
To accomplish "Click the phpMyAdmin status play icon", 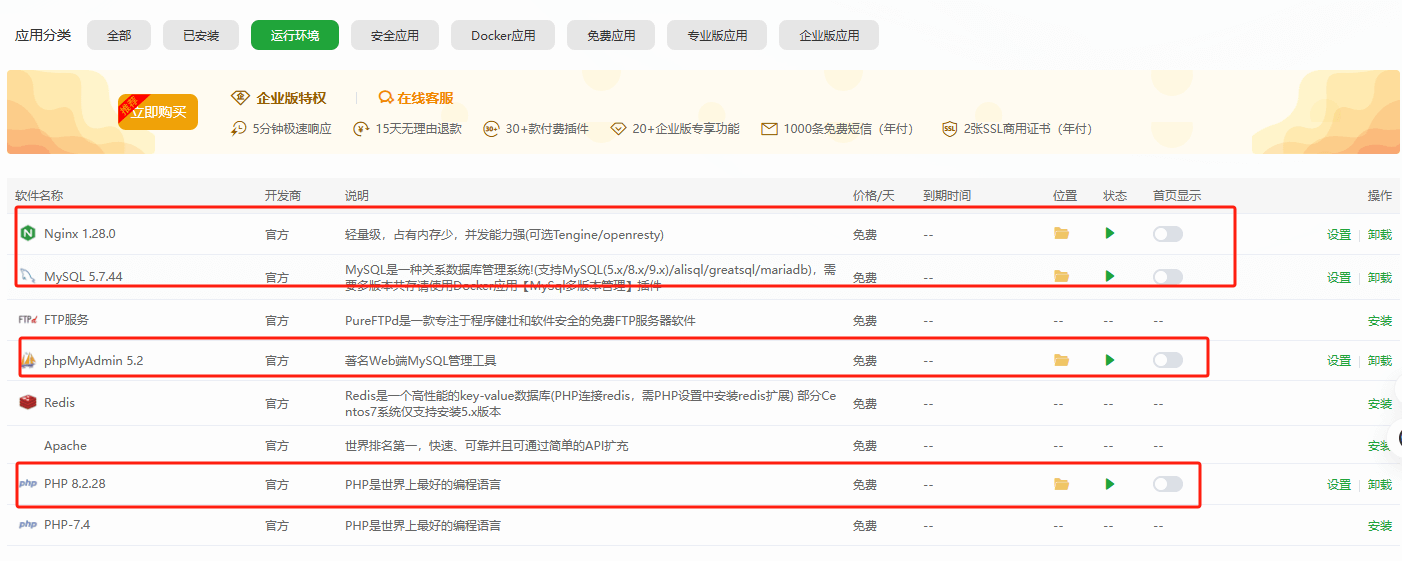I will point(1110,360).
